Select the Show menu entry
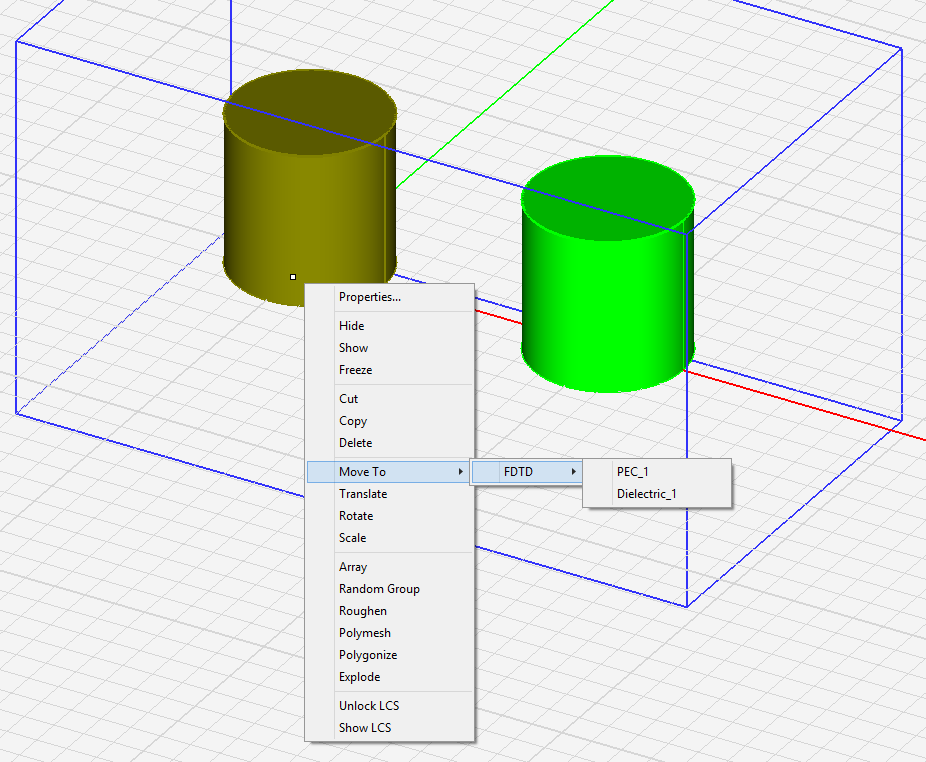The image size is (926, 762). click(x=353, y=348)
